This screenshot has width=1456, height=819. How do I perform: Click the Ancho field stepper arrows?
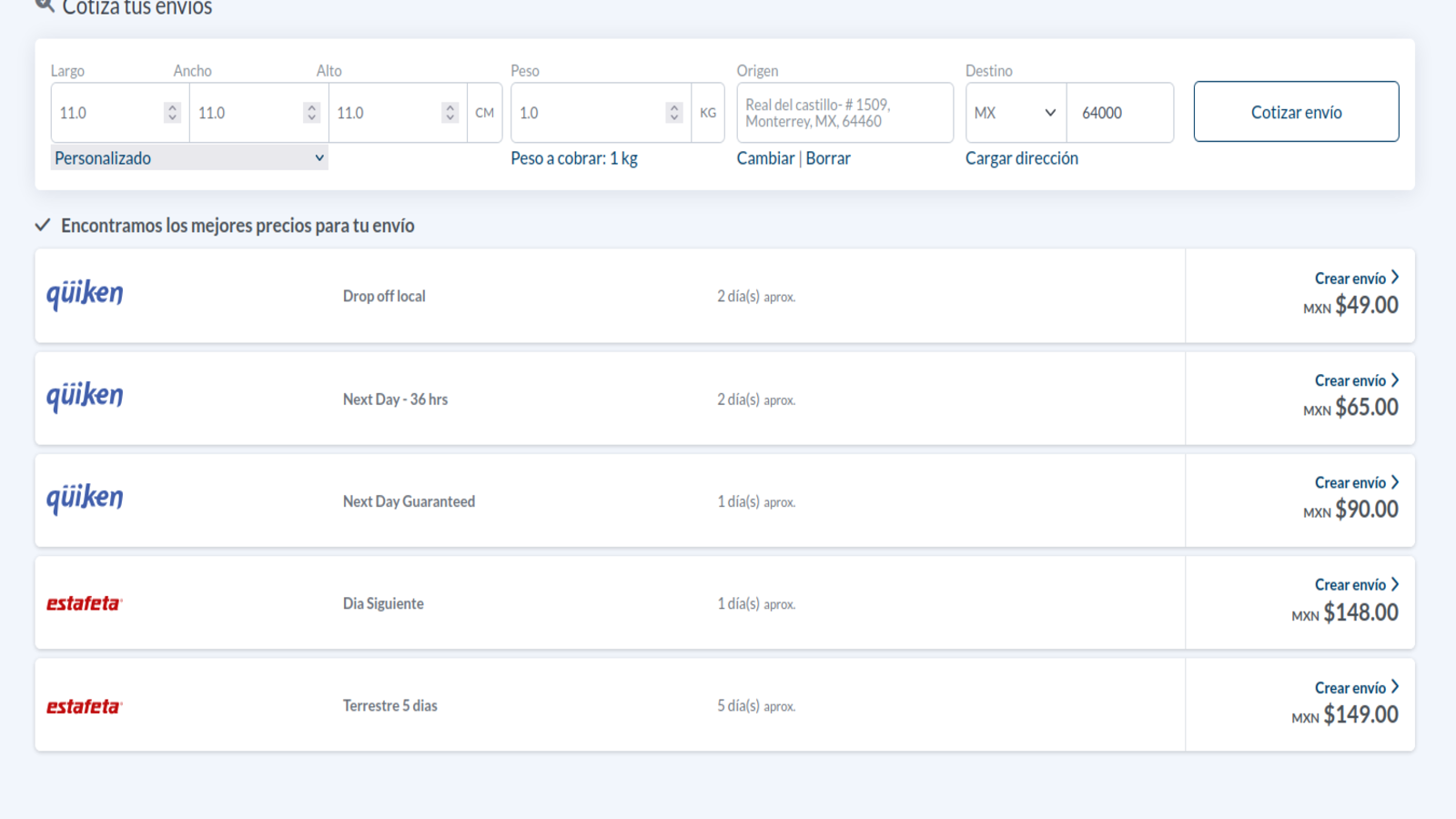[311, 113]
